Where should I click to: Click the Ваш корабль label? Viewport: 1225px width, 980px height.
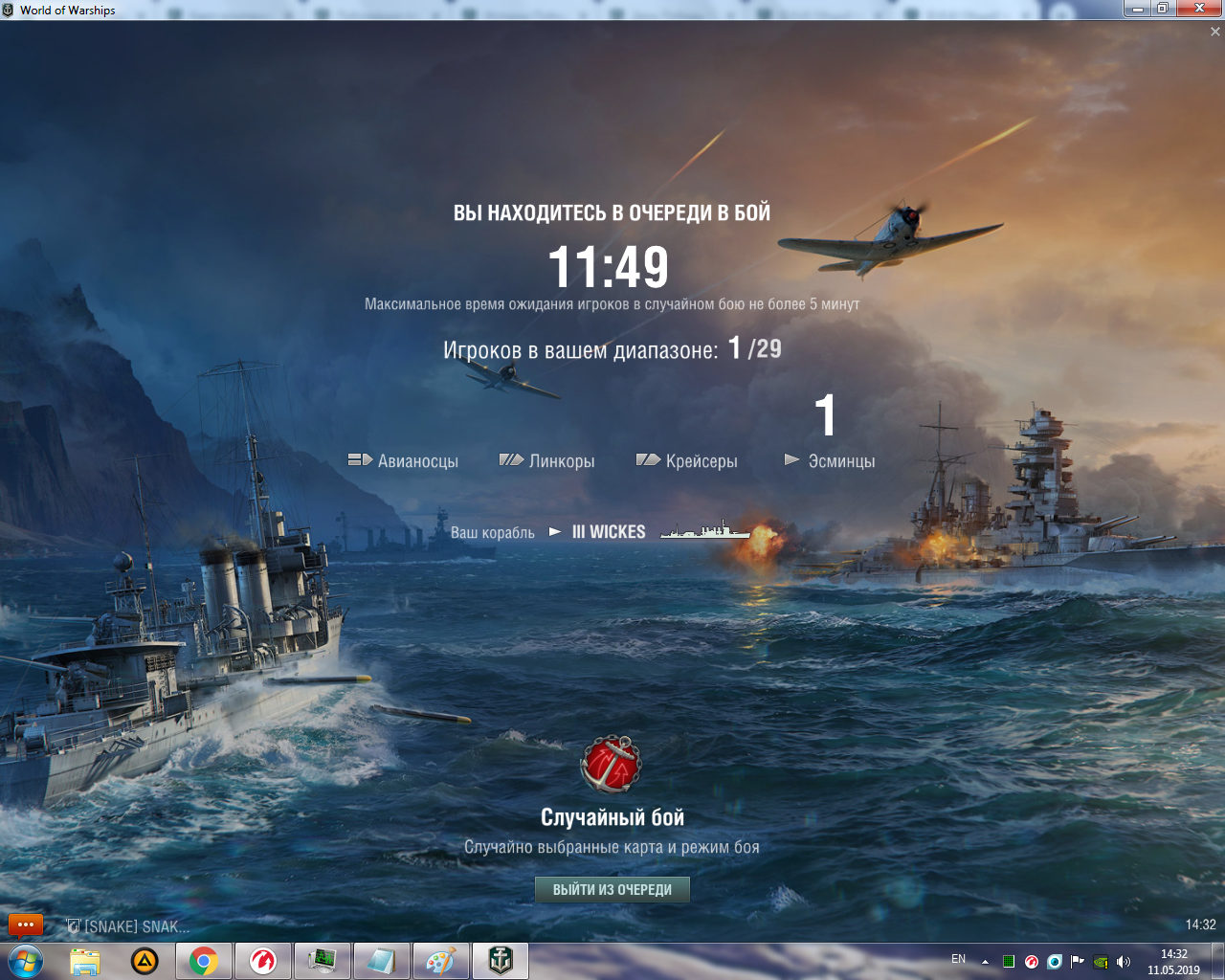click(493, 532)
